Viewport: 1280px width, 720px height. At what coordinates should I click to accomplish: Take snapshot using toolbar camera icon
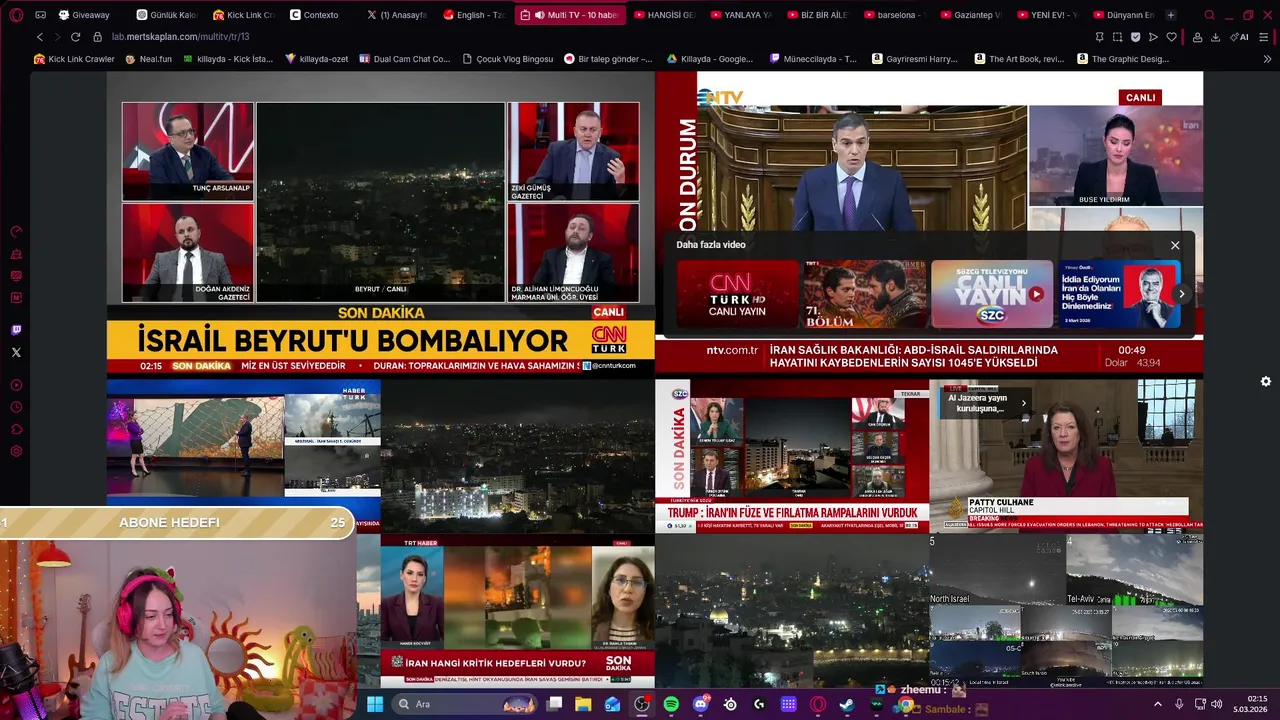1117,37
